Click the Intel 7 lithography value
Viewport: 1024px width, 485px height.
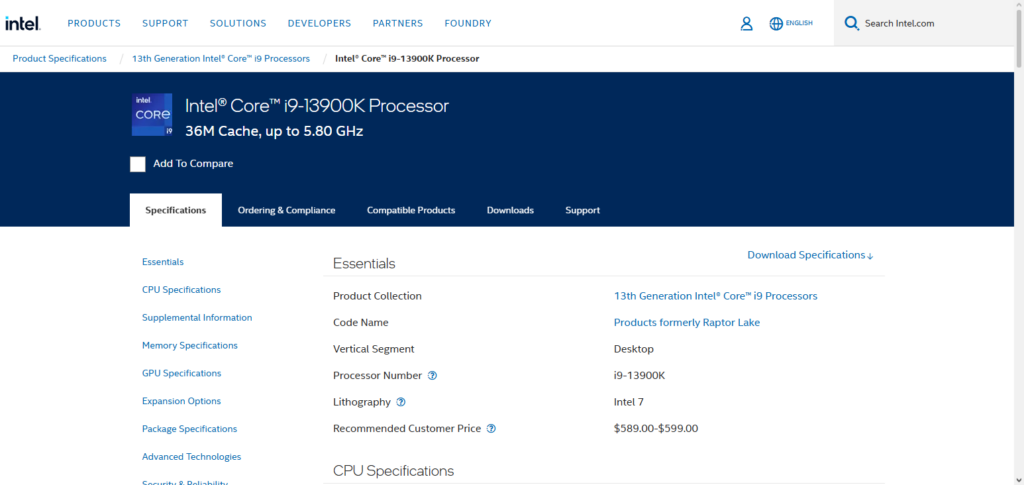tap(629, 402)
